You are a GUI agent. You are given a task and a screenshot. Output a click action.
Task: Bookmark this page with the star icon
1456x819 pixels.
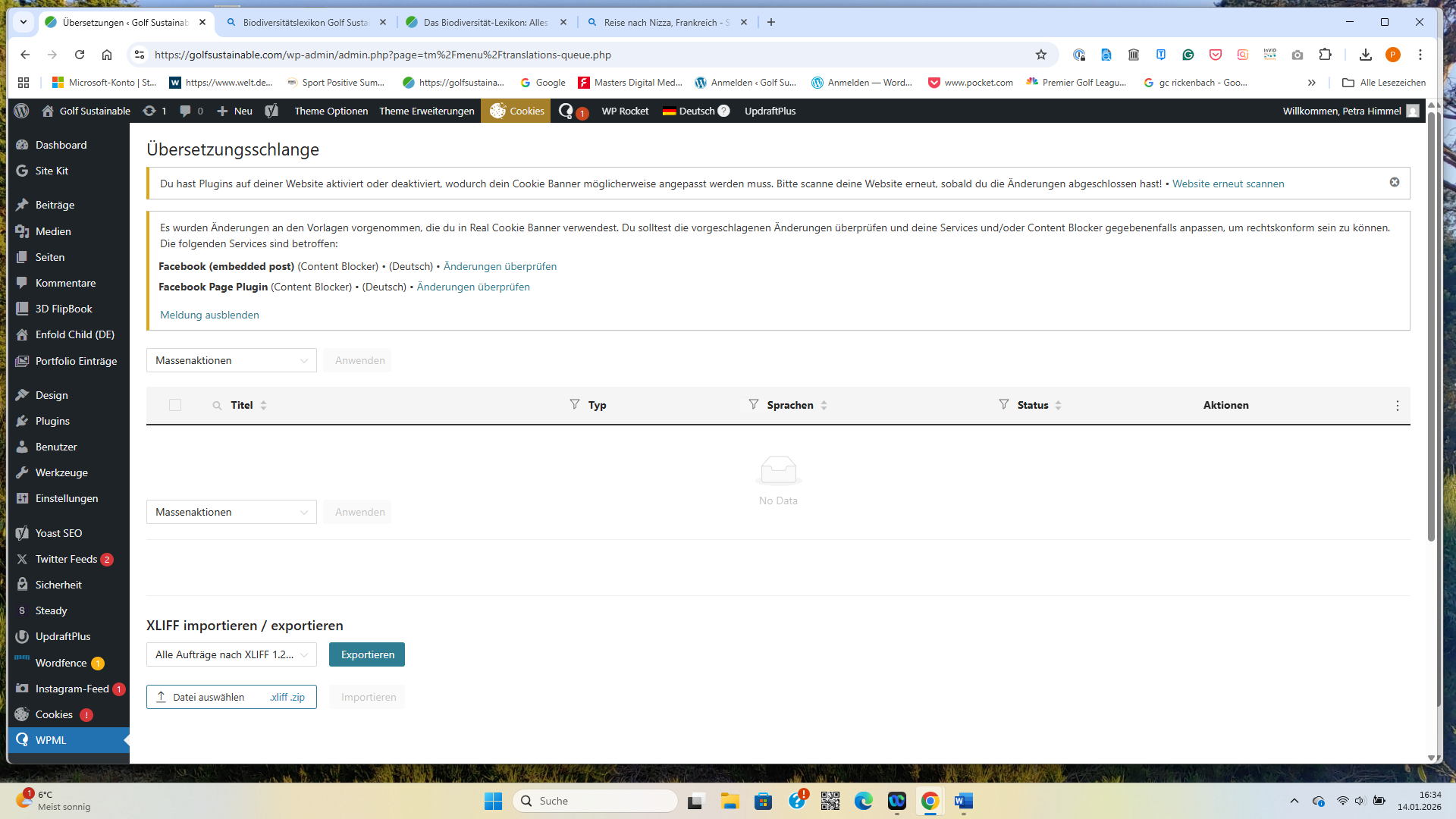click(1040, 55)
